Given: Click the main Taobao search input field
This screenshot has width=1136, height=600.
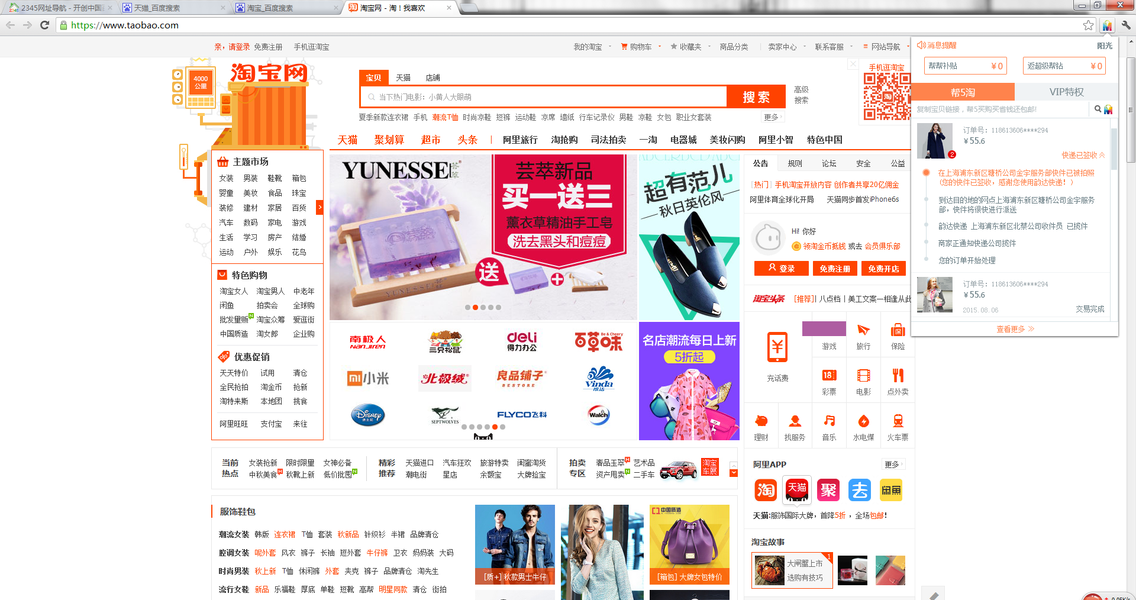Looking at the screenshot, I should point(543,96).
